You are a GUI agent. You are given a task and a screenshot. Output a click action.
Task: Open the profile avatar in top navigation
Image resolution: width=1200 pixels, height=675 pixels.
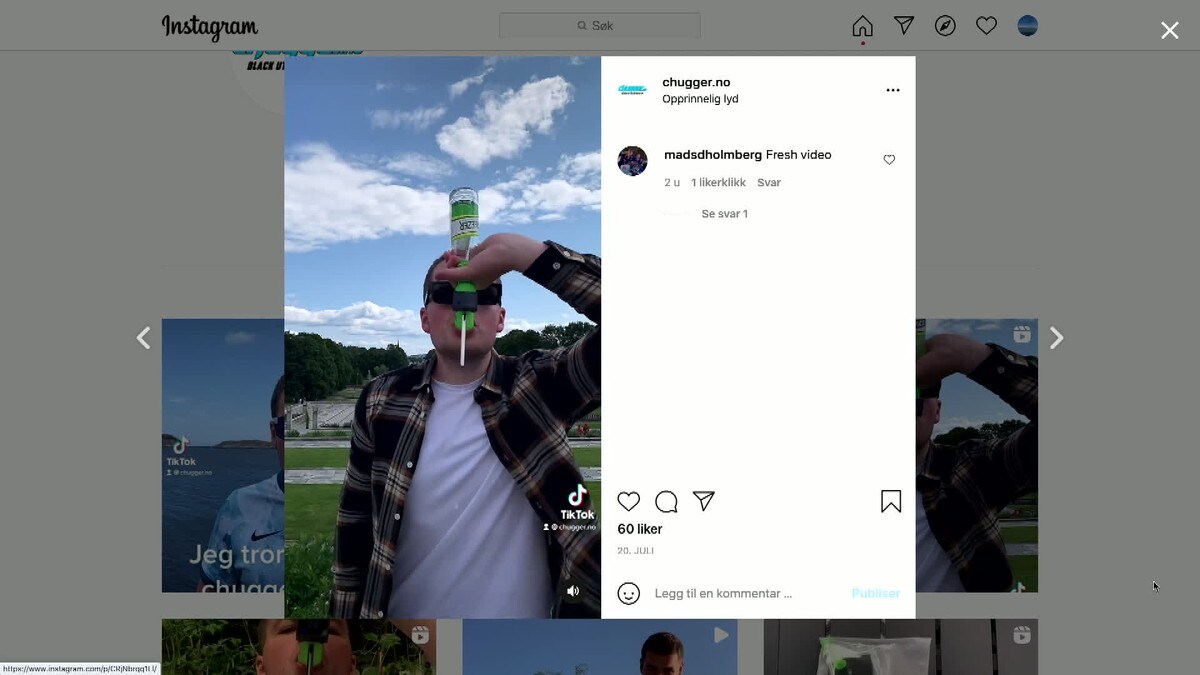(1027, 26)
